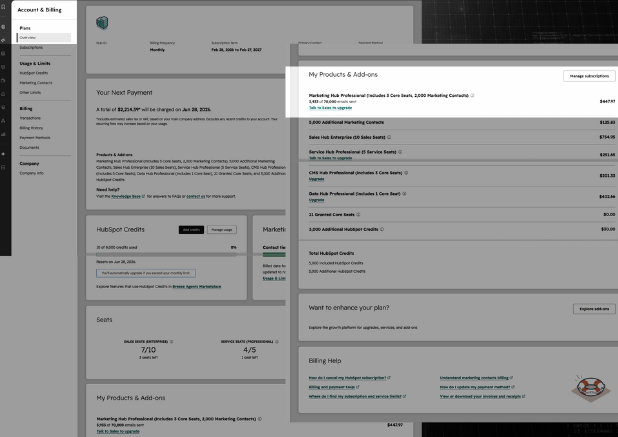Click the Marketing Hub Professional info icon in the bottom background list
618x437 pixels.
pyautogui.click(x=260, y=418)
